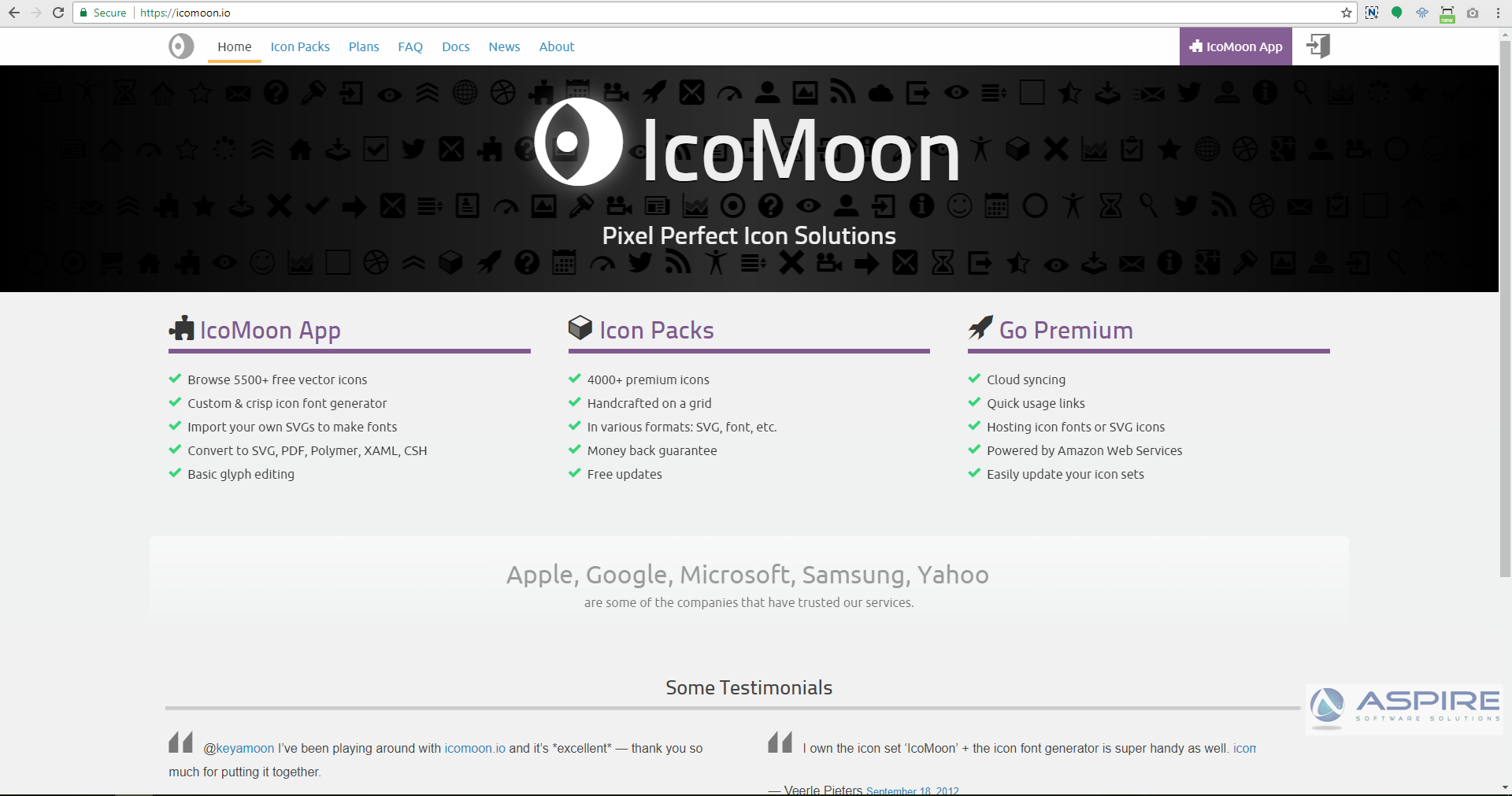Go back to the previous page
This screenshot has height=796, width=1512.
pos(14,13)
